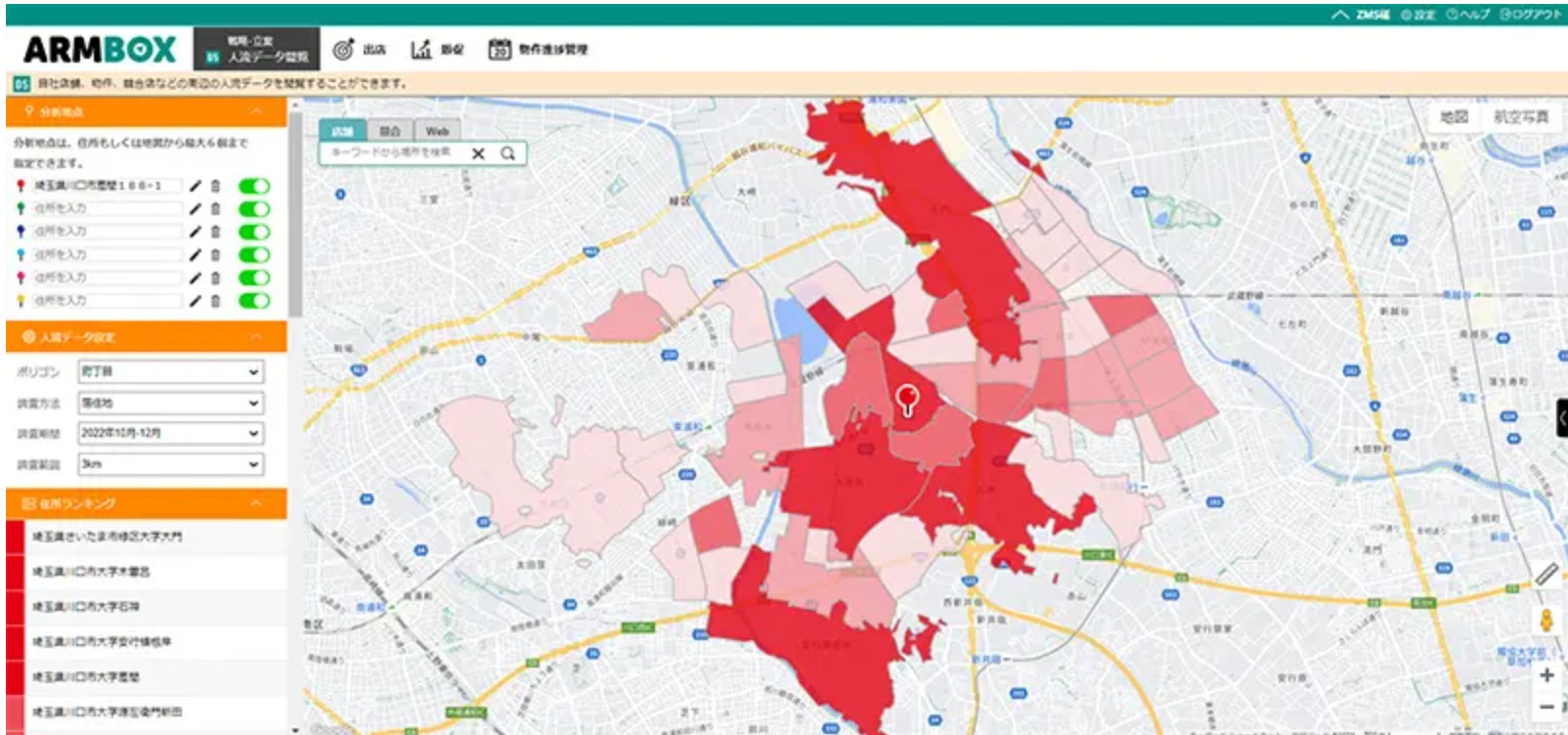Toggle the green pin analysis point switch

[254, 208]
